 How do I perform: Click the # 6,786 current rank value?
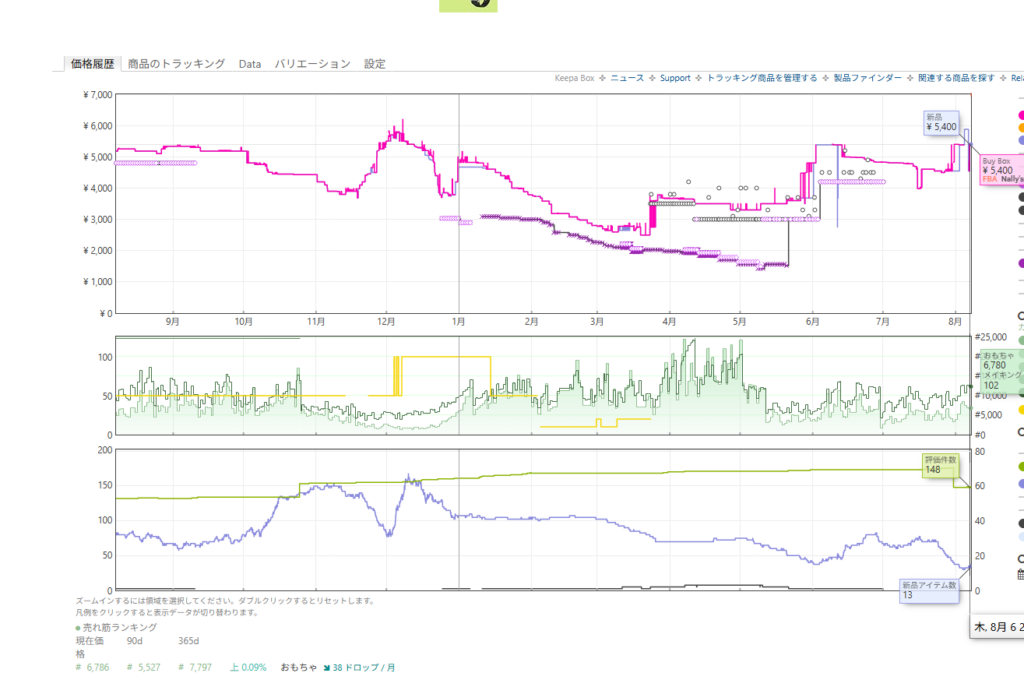coord(92,668)
